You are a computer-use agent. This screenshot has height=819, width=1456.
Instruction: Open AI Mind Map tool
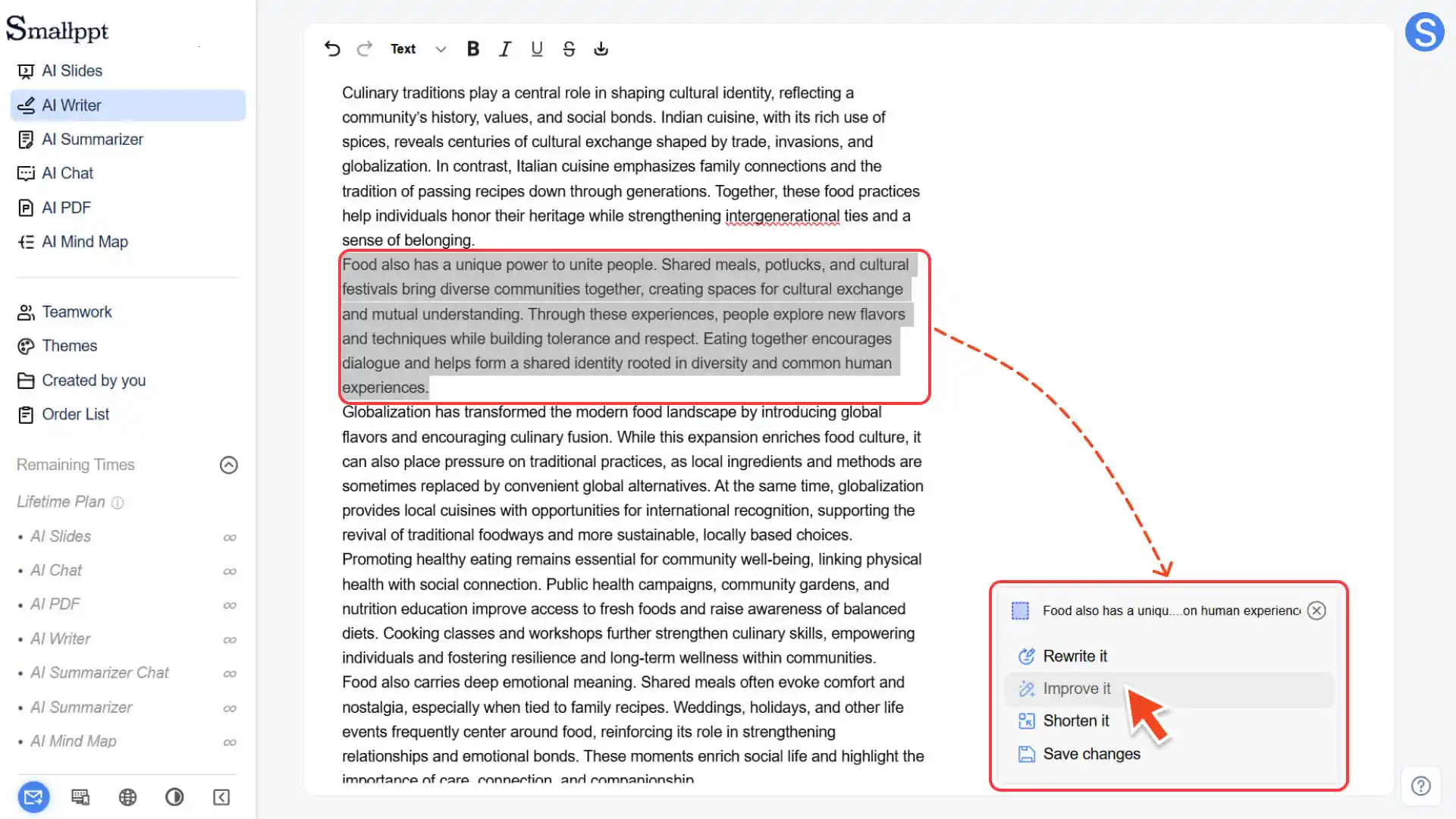[x=127, y=242]
